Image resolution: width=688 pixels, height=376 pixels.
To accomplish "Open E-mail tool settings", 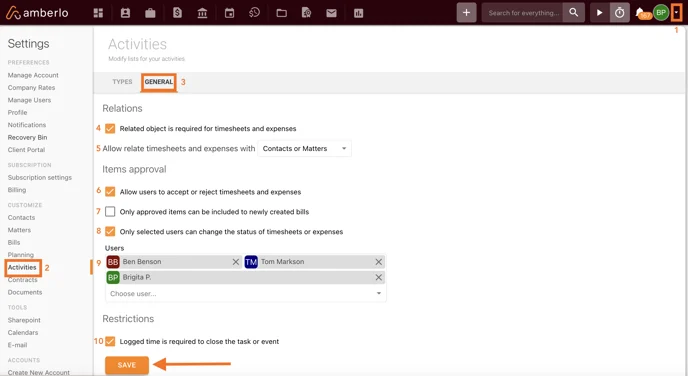I will [x=18, y=345].
